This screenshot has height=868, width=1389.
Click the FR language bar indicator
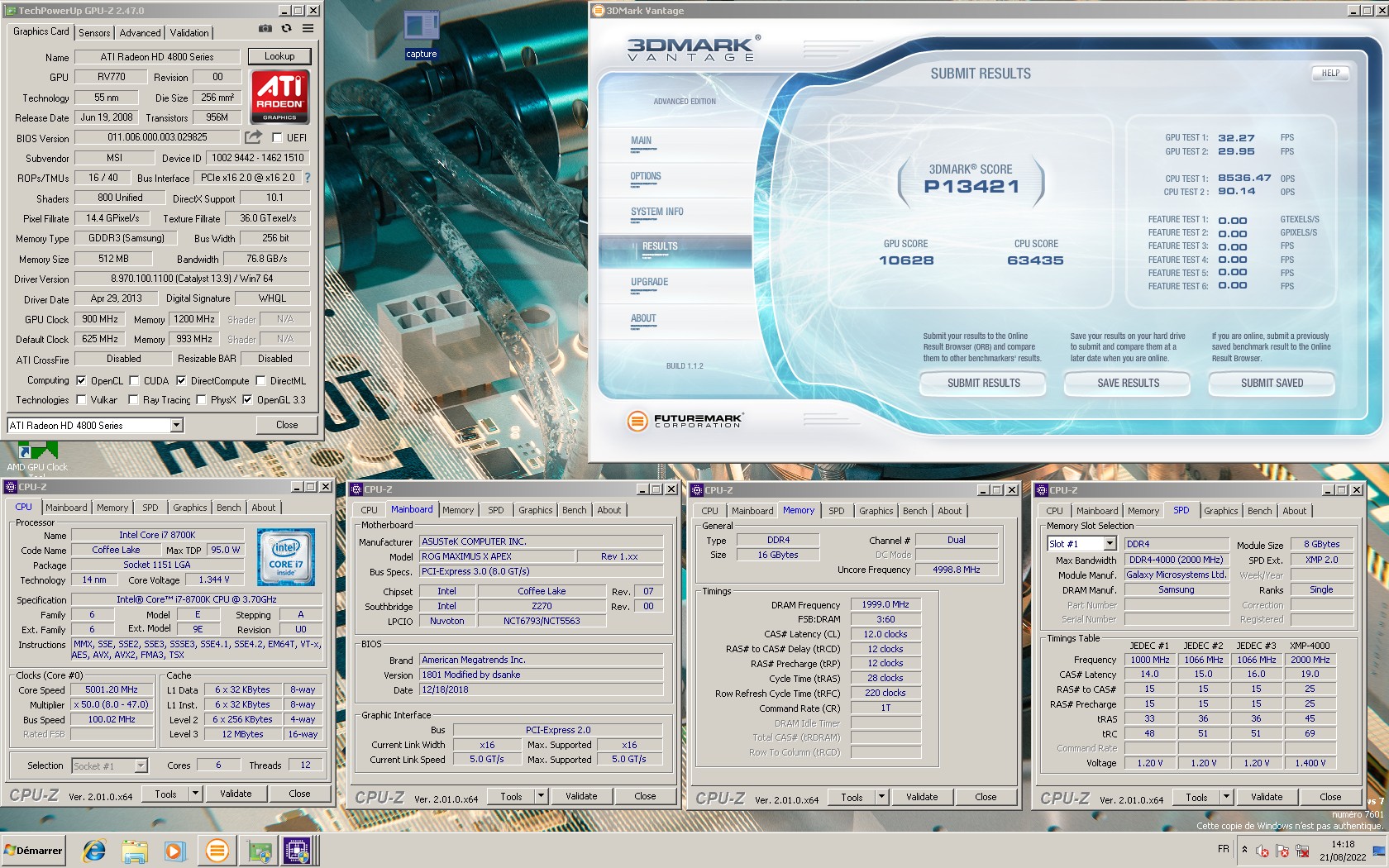pos(1223,849)
